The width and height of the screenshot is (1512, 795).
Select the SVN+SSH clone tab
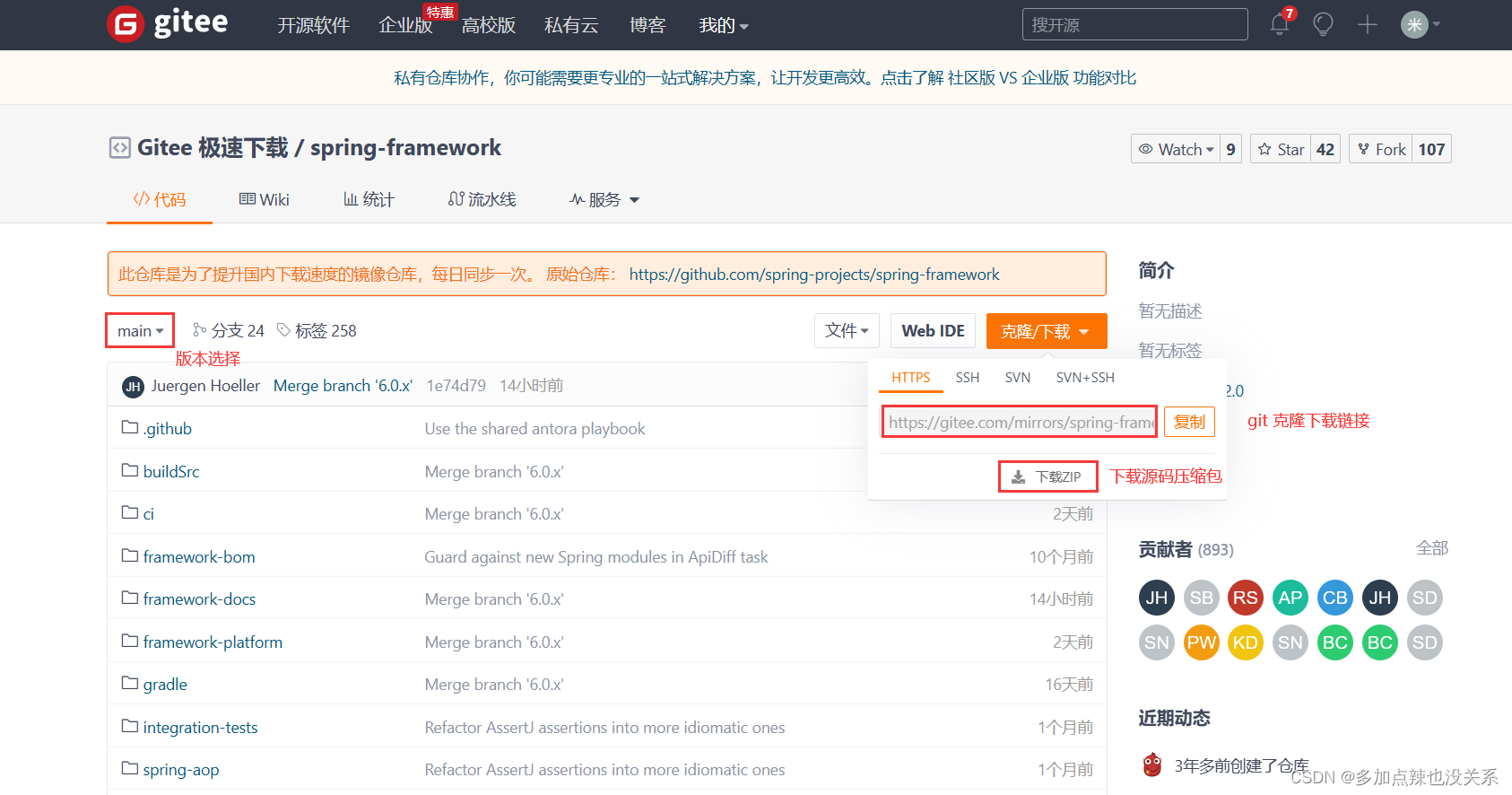pos(1085,378)
